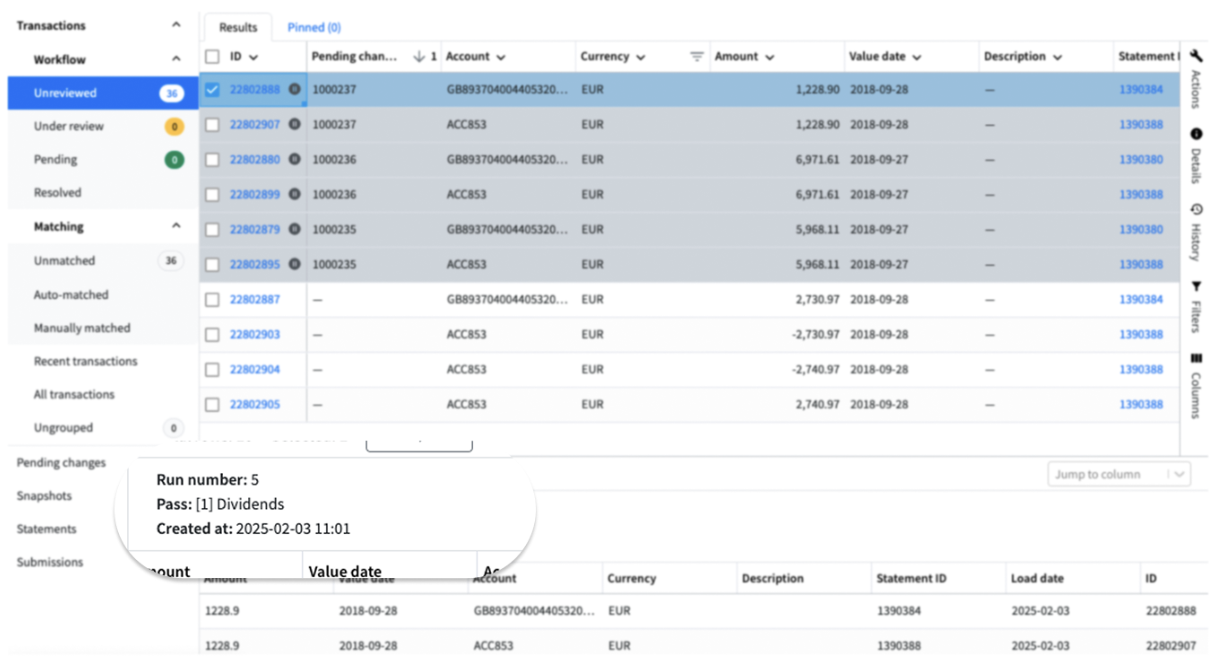Open the Jump to column dropdown
Screen dimensions: 1214x668
tap(1119, 474)
